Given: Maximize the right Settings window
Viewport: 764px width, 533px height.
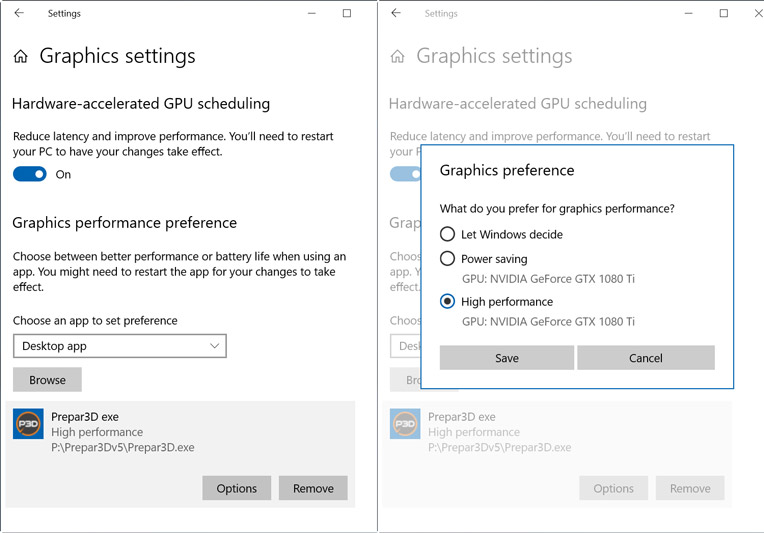Looking at the screenshot, I should click(724, 14).
